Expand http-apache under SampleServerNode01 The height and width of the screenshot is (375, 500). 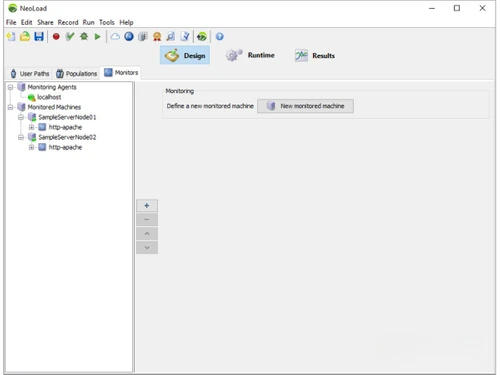pos(31,127)
